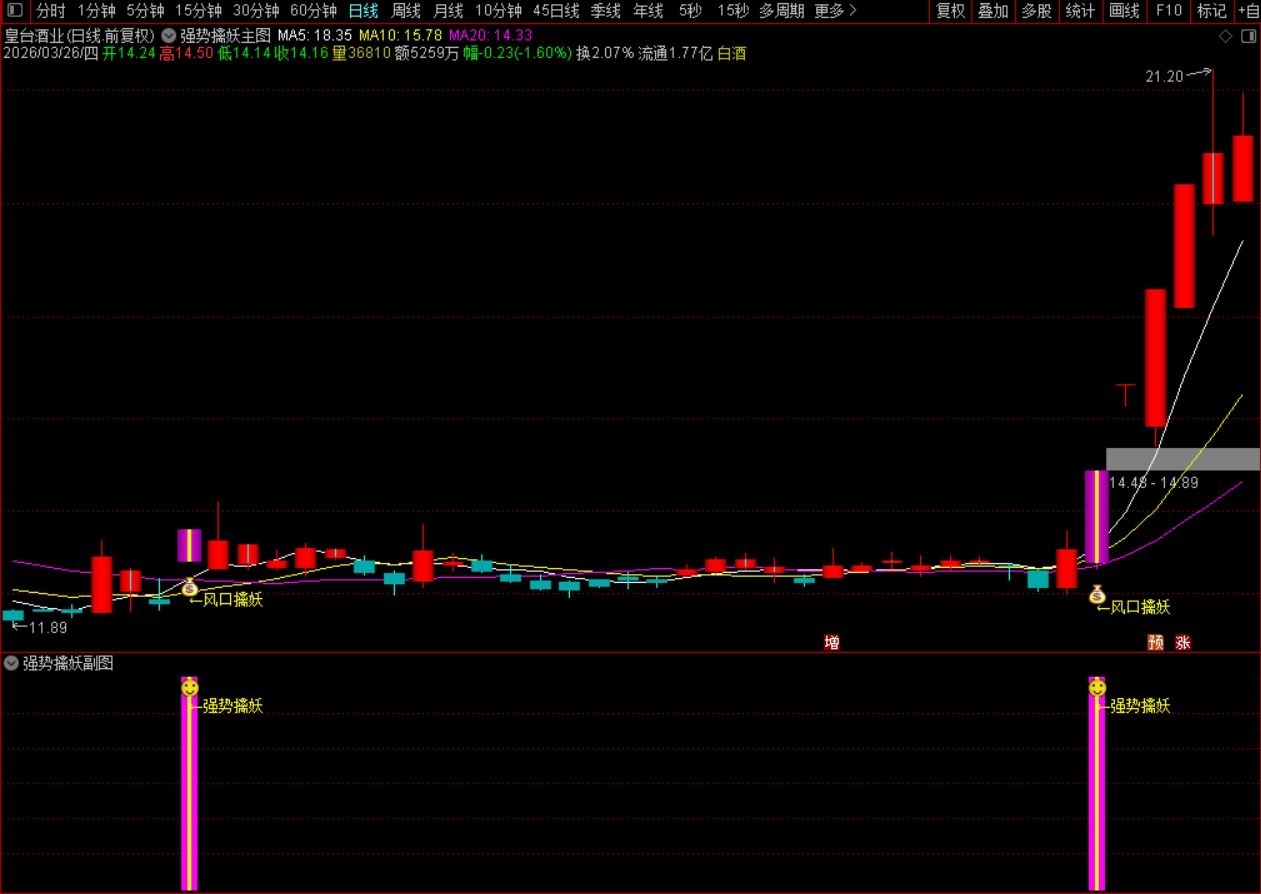The width and height of the screenshot is (1261, 894).
Task: Click the MA5: 18.35 label
Action: coord(315,35)
